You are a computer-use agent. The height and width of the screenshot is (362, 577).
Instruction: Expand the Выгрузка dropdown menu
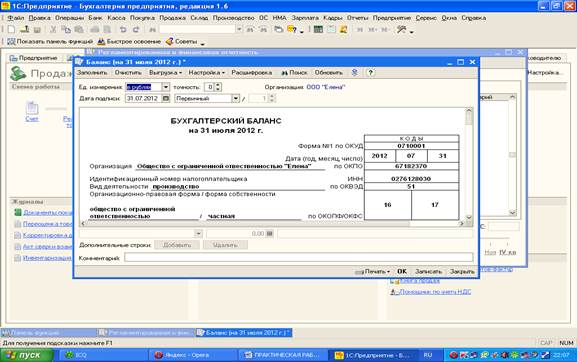tap(165, 72)
